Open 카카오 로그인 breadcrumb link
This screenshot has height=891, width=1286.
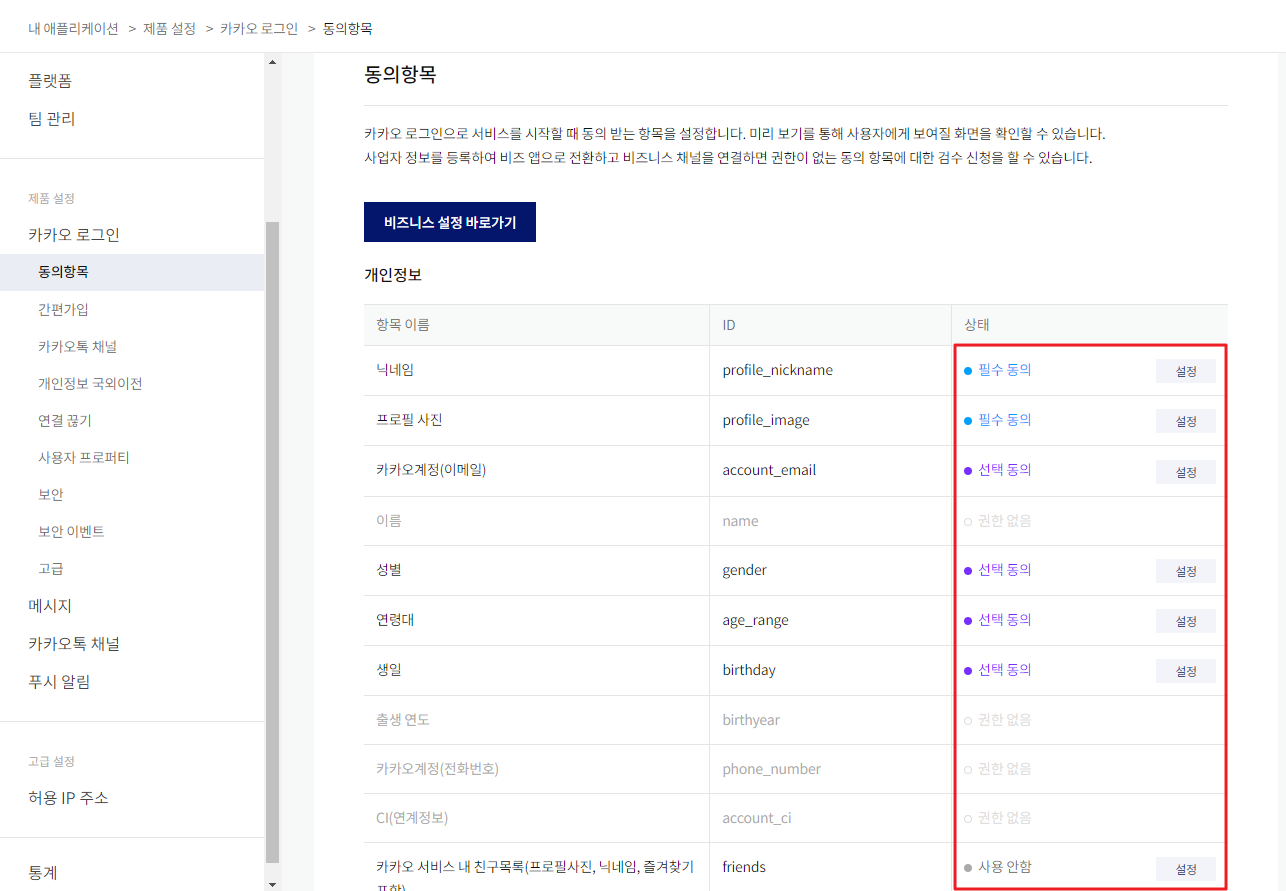point(259,28)
